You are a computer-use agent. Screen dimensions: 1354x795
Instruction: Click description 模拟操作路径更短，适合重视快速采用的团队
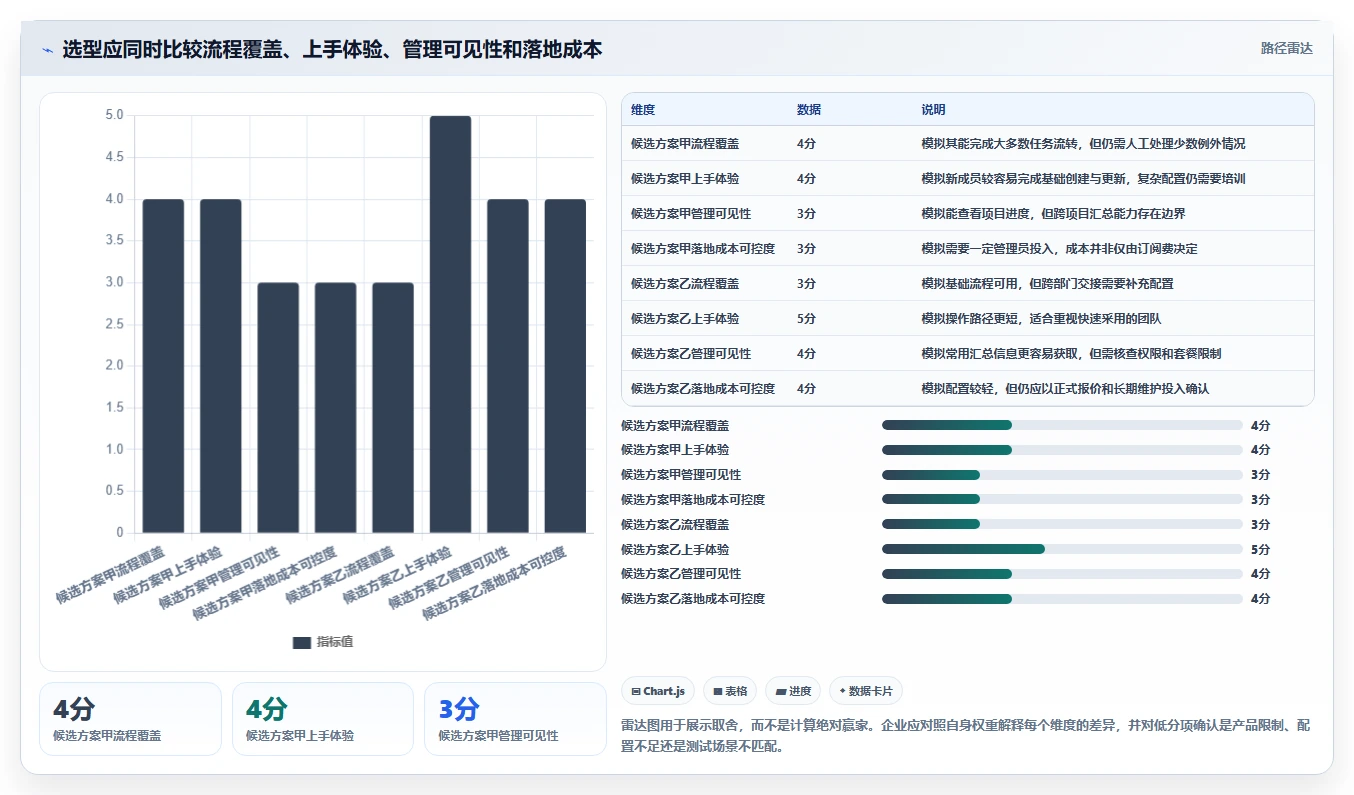click(1041, 319)
